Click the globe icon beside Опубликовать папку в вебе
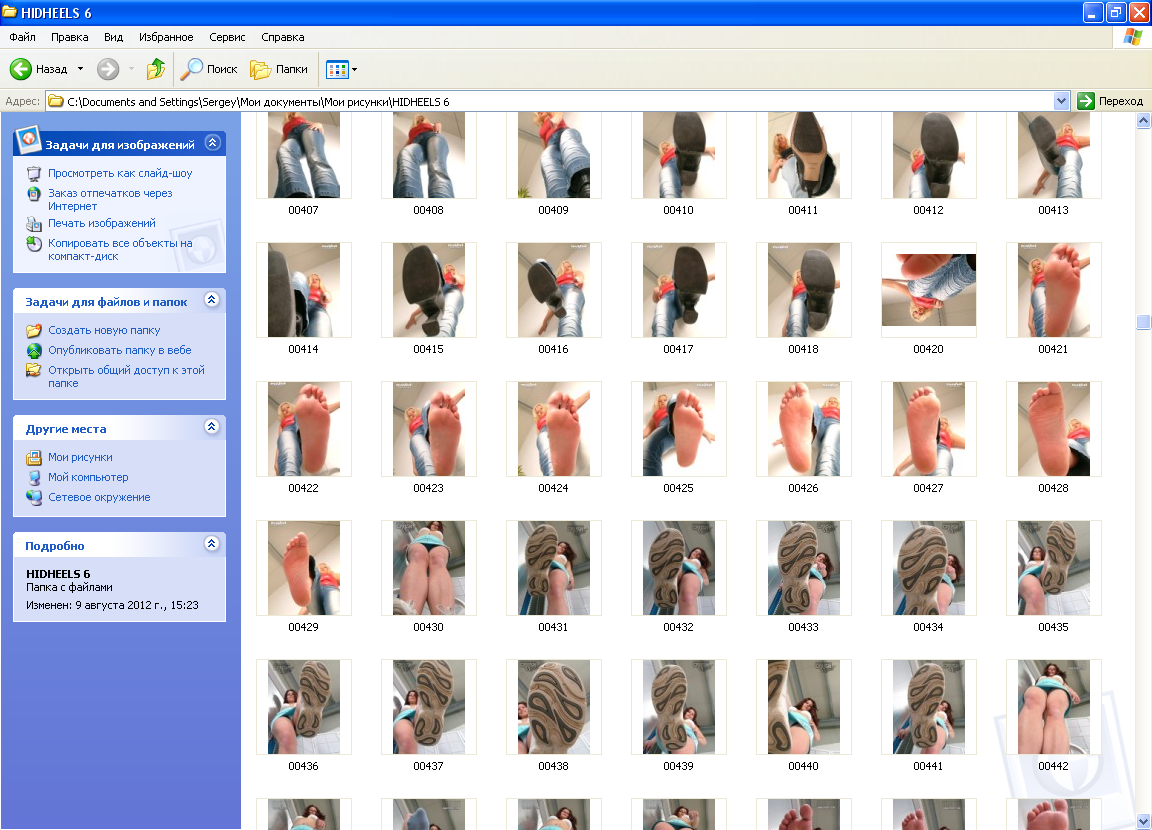Image resolution: width=1152 pixels, height=830 pixels. click(34, 350)
